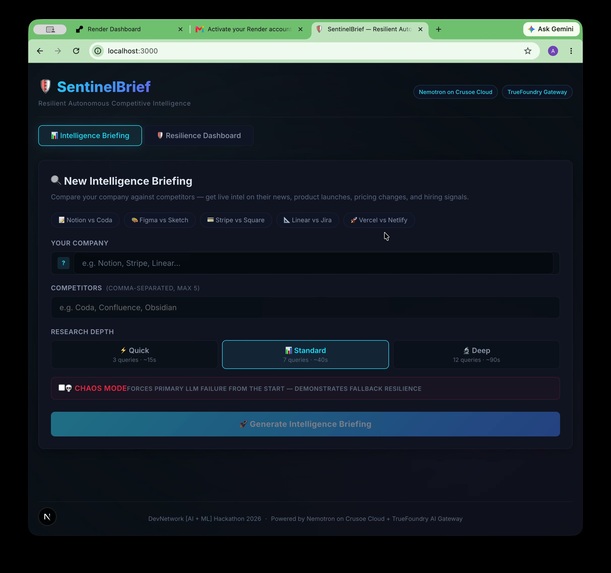Go forward with the browser forward arrow
Viewport: 611px width, 573px height.
(58, 51)
